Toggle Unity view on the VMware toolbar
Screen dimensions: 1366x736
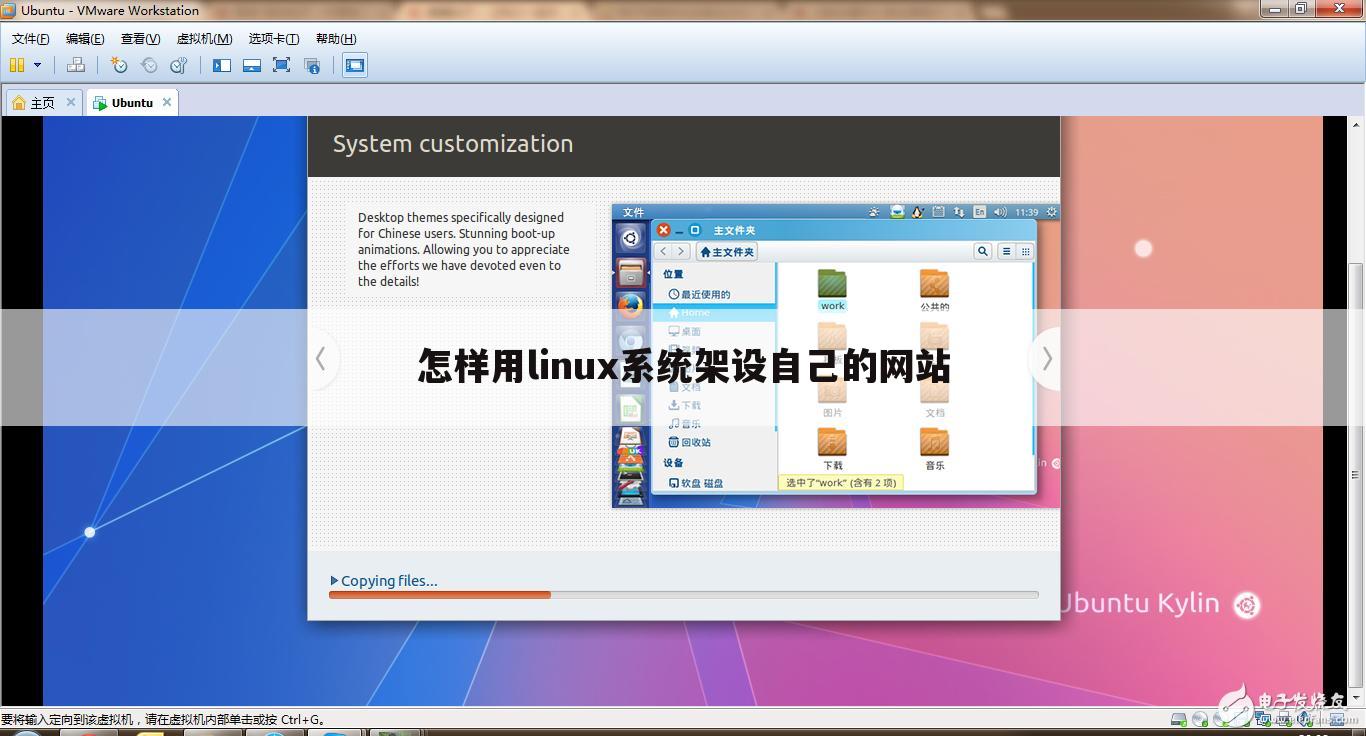point(311,65)
